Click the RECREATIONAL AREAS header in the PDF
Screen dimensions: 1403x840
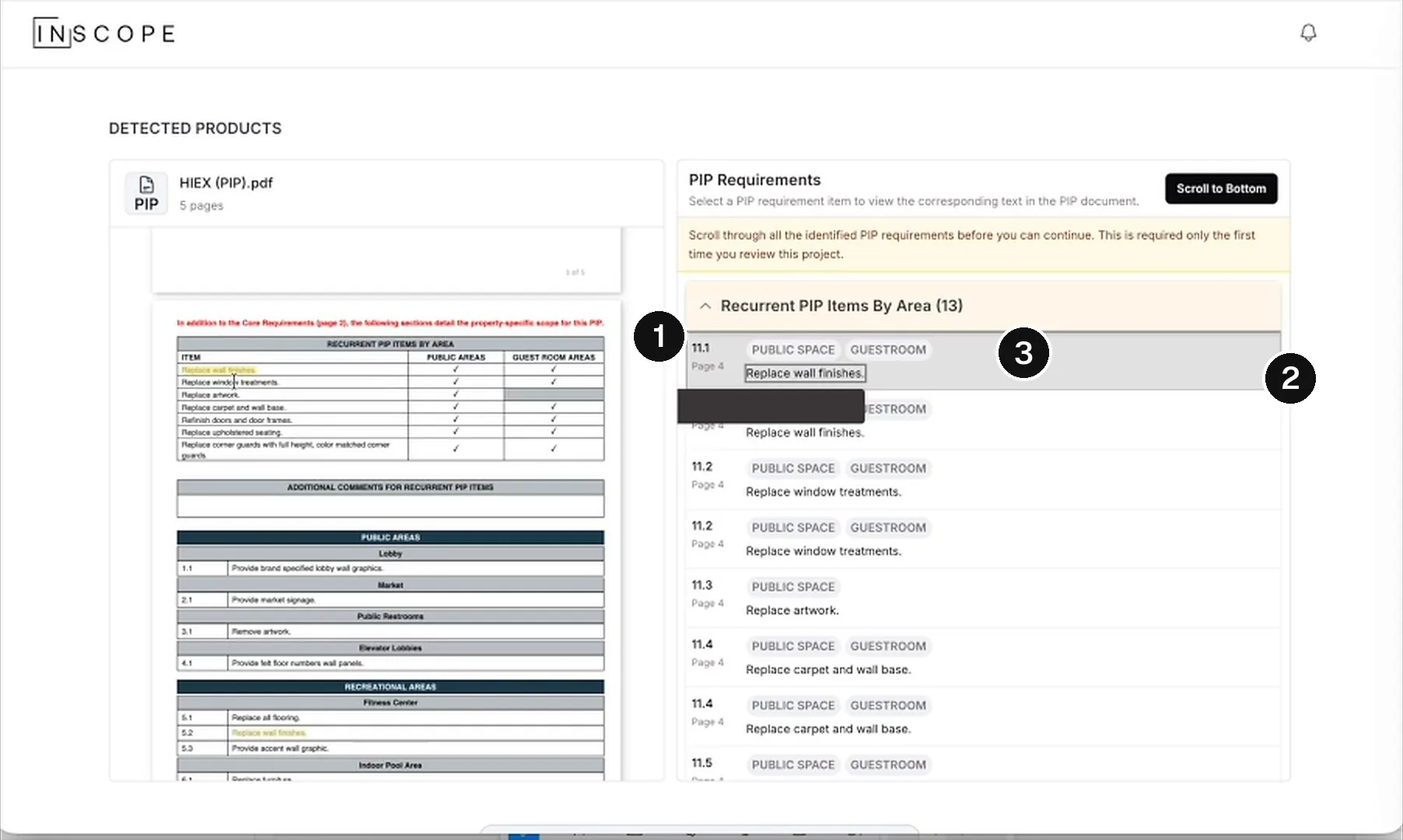[390, 687]
